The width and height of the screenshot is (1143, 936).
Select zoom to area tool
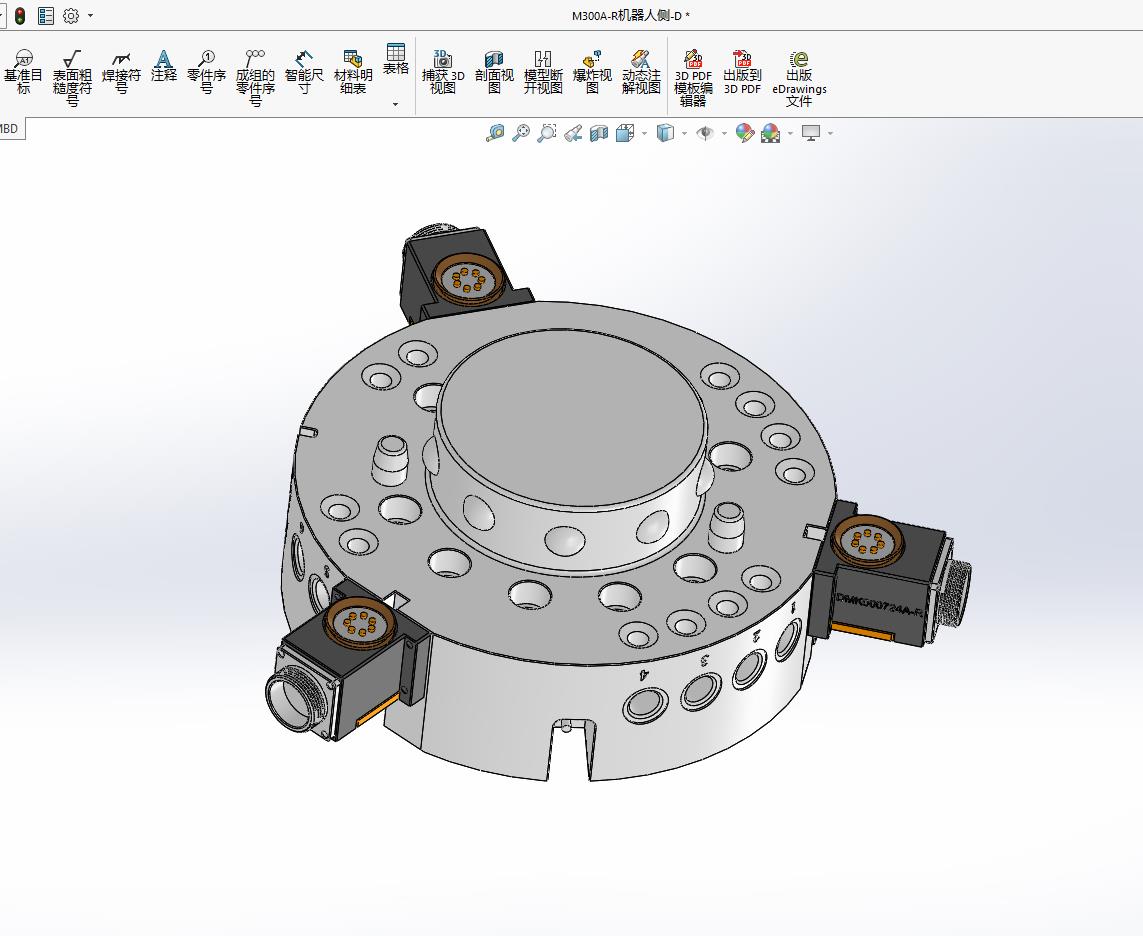coord(547,133)
